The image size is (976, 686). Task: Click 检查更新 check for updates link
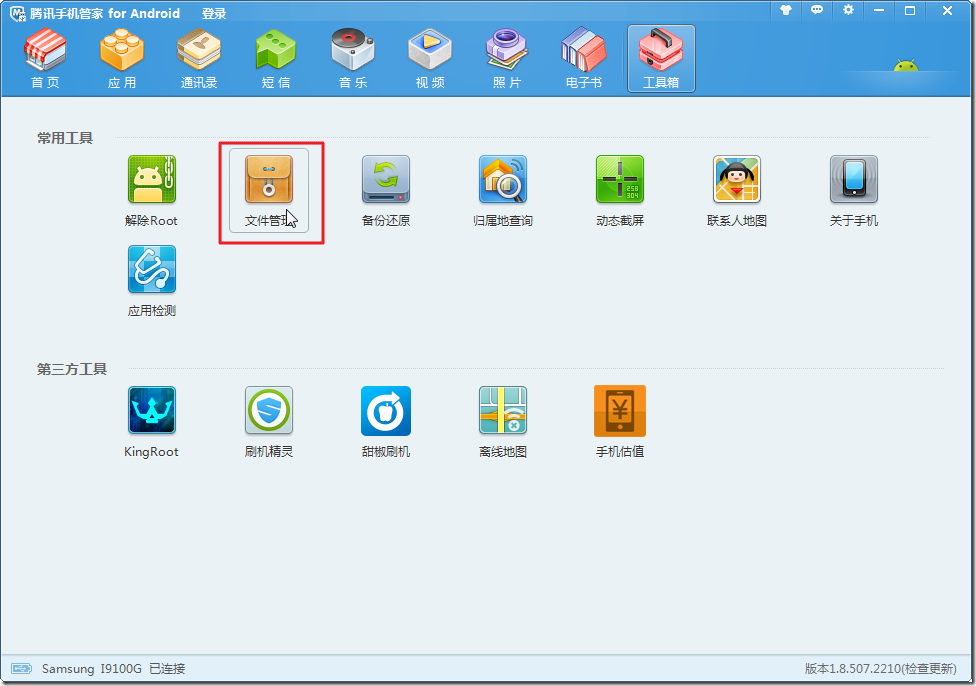pos(928,669)
